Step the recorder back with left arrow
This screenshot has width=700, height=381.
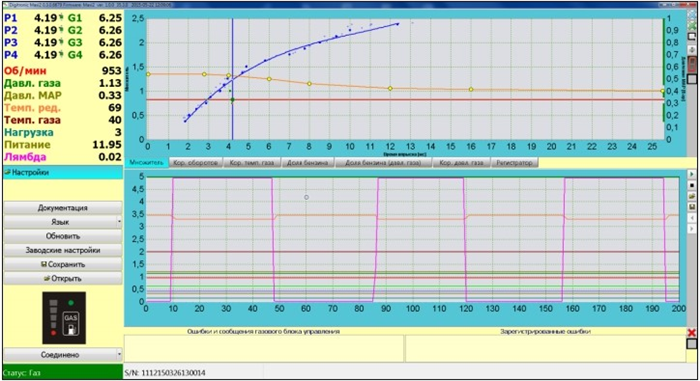(692, 218)
